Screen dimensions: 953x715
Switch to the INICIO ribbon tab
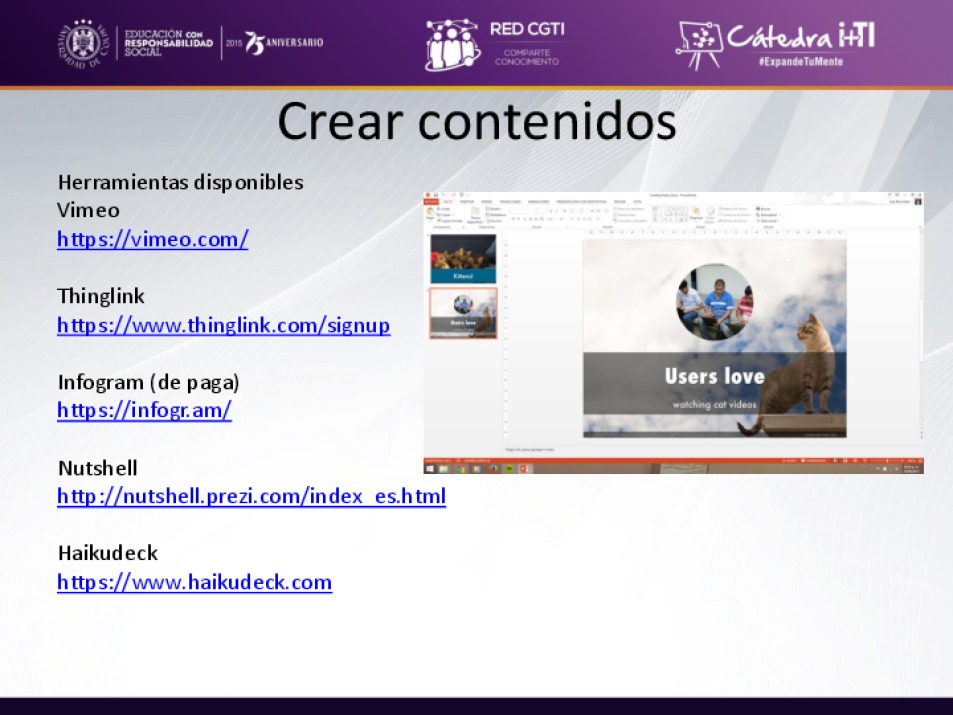pyautogui.click(x=448, y=201)
